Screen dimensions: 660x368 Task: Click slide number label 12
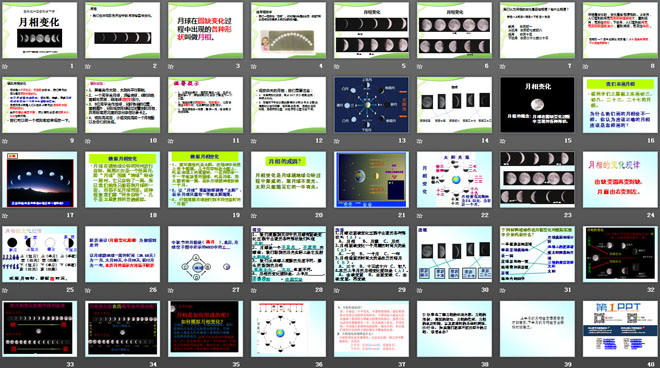tap(319, 141)
